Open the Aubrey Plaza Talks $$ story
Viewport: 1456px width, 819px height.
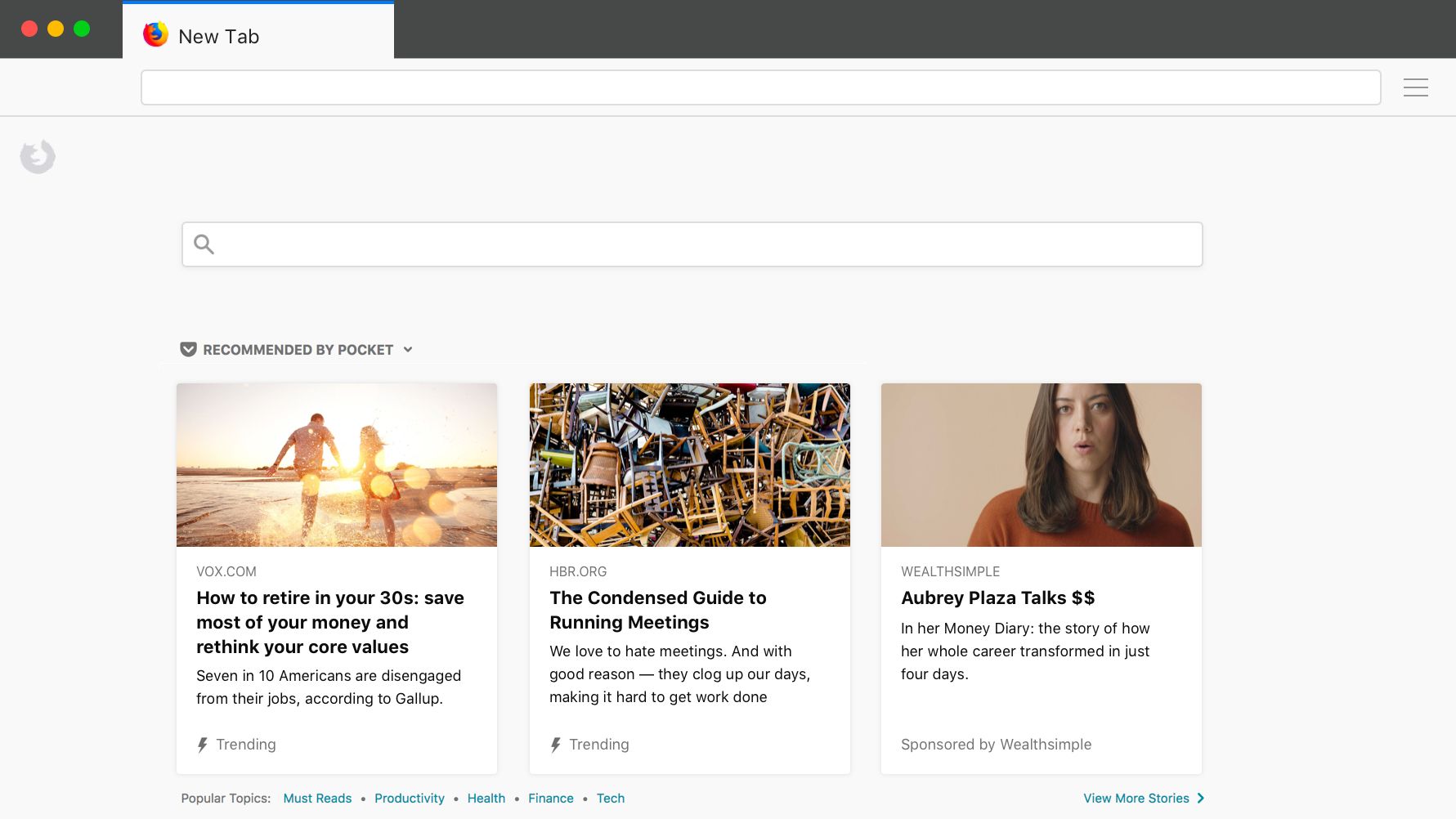tap(997, 598)
